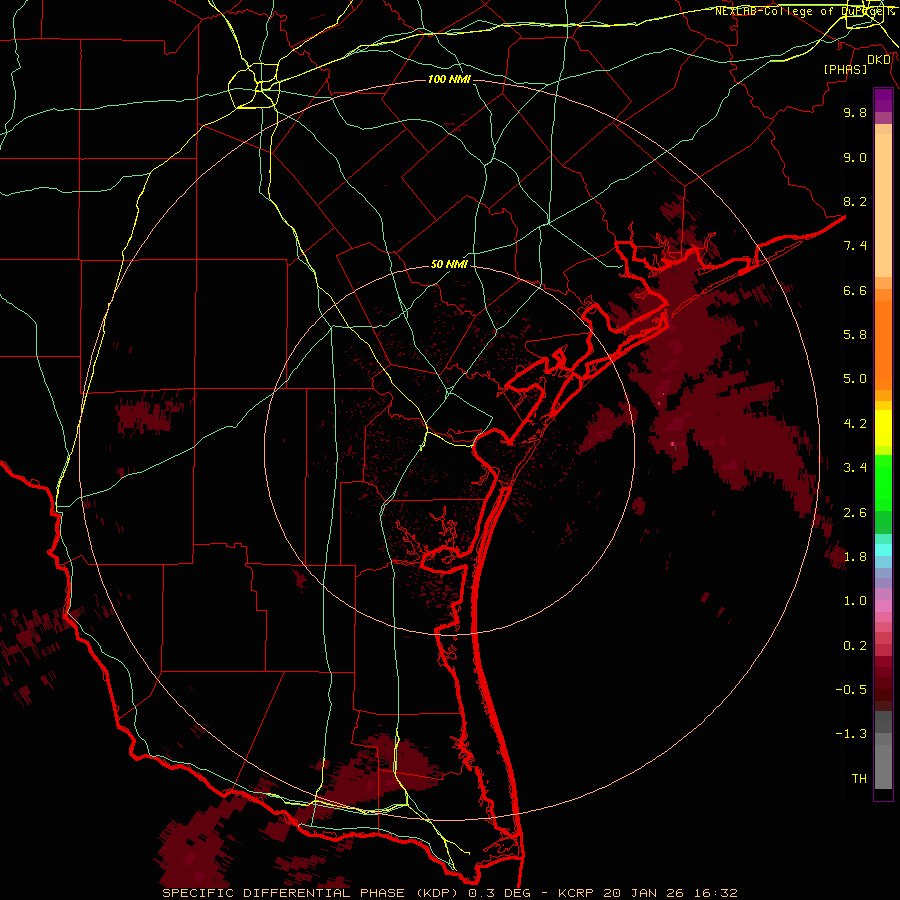Click the DKD label above legend
This screenshot has height=900, width=900.
[879, 60]
